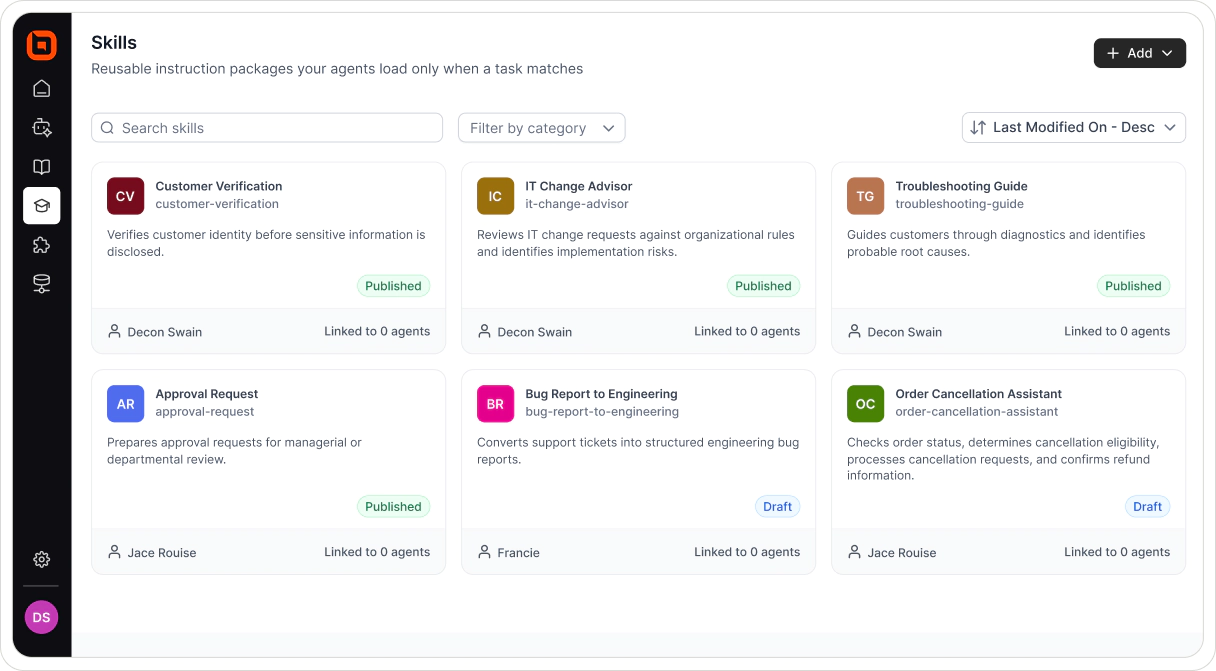Click the Order Cancellation Assistant description

(x=1003, y=459)
